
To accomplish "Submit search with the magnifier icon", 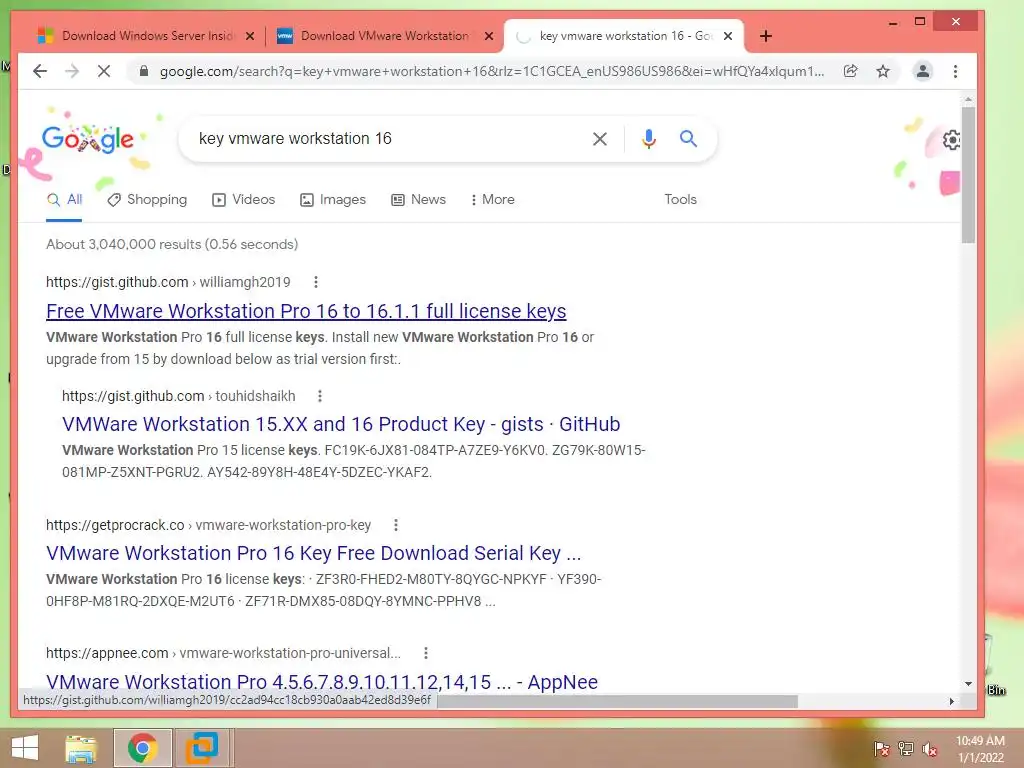I will pyautogui.click(x=688, y=138).
